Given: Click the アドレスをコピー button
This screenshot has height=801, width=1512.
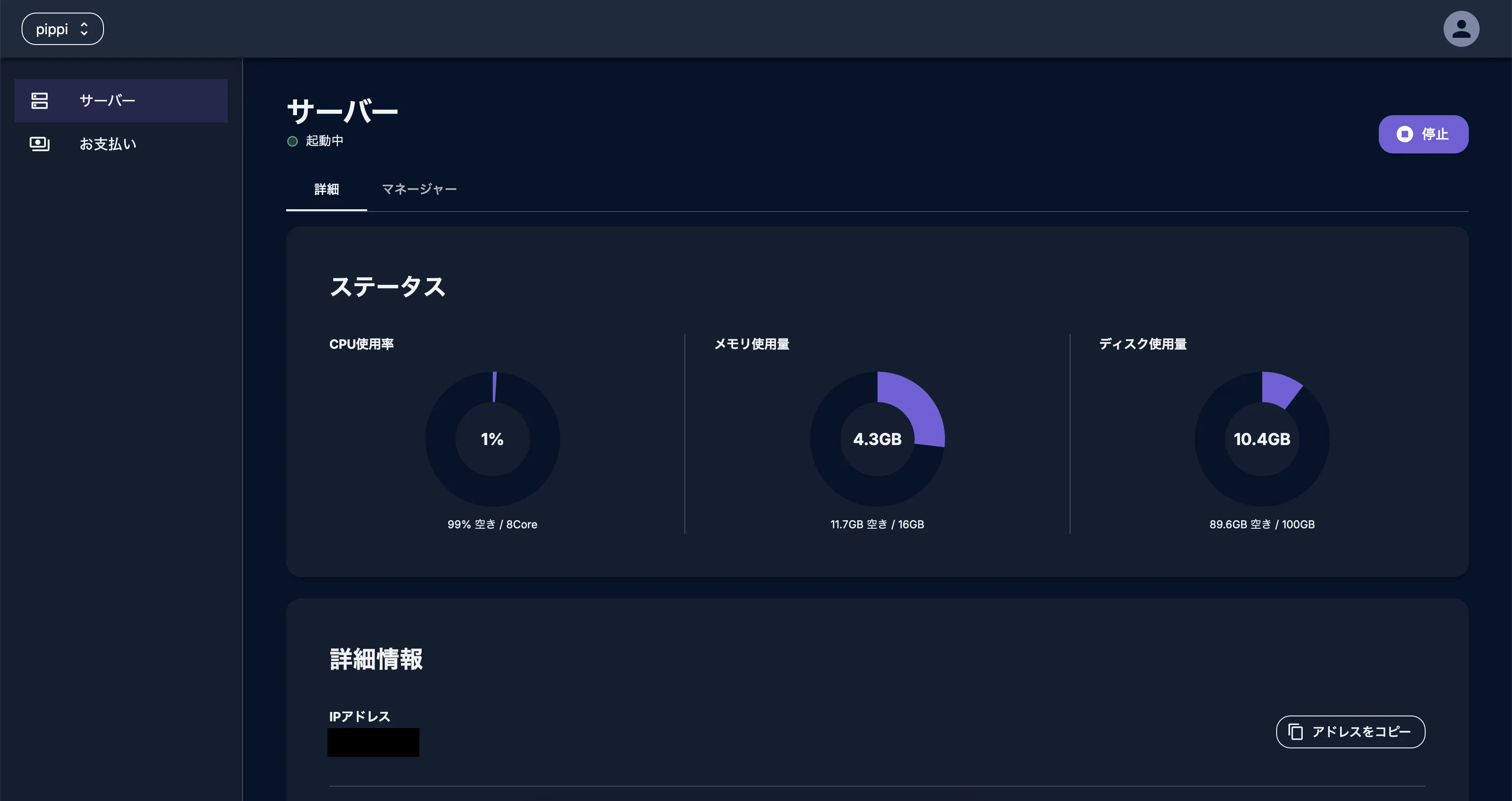Looking at the screenshot, I should (1350, 732).
